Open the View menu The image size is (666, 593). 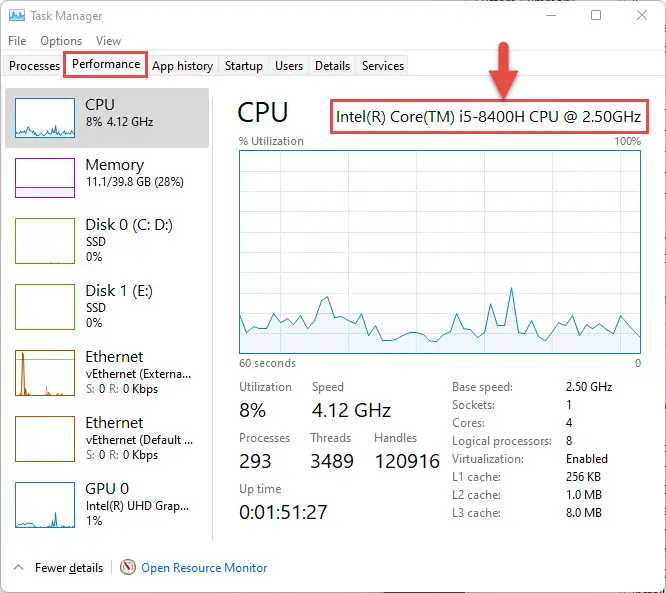pyautogui.click(x=108, y=41)
